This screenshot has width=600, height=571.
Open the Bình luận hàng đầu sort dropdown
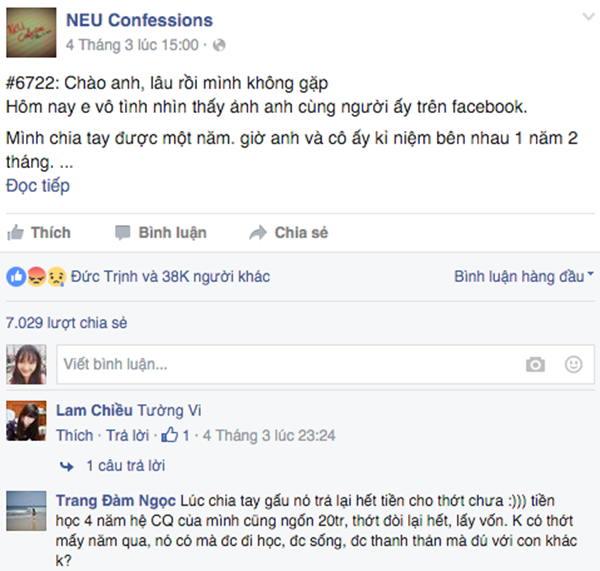pos(524,276)
